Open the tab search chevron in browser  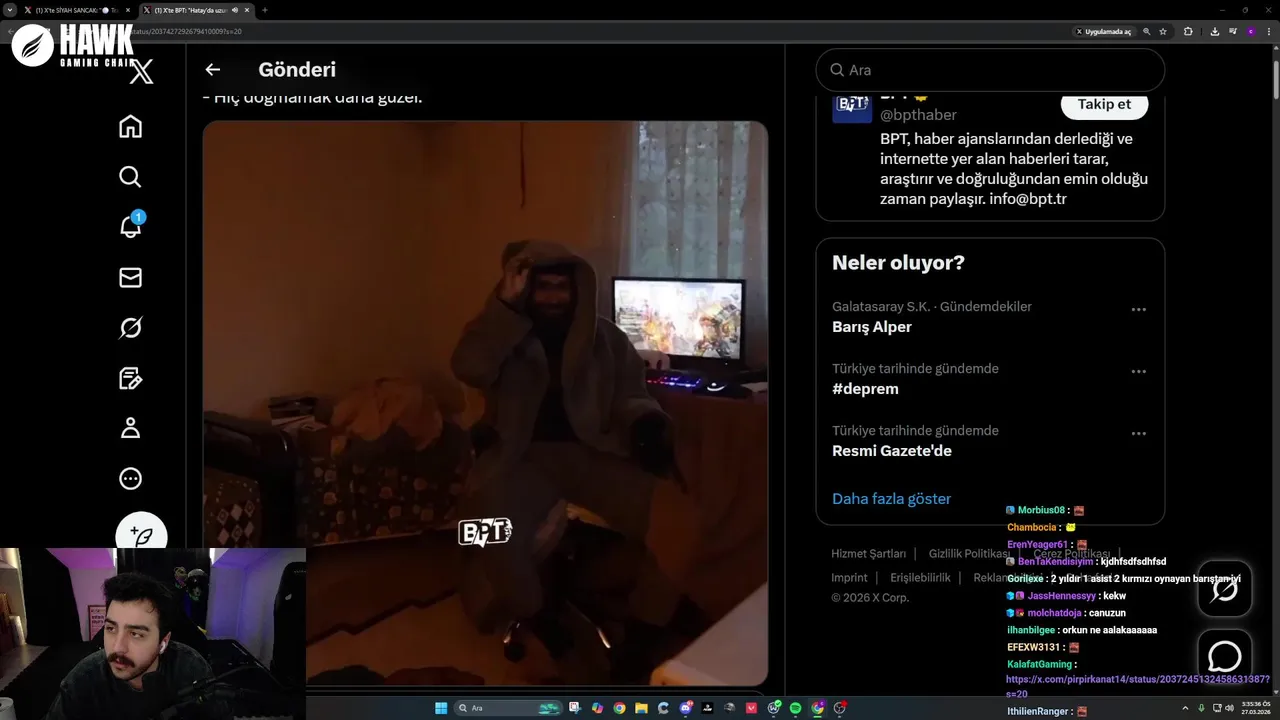click(x=9, y=10)
